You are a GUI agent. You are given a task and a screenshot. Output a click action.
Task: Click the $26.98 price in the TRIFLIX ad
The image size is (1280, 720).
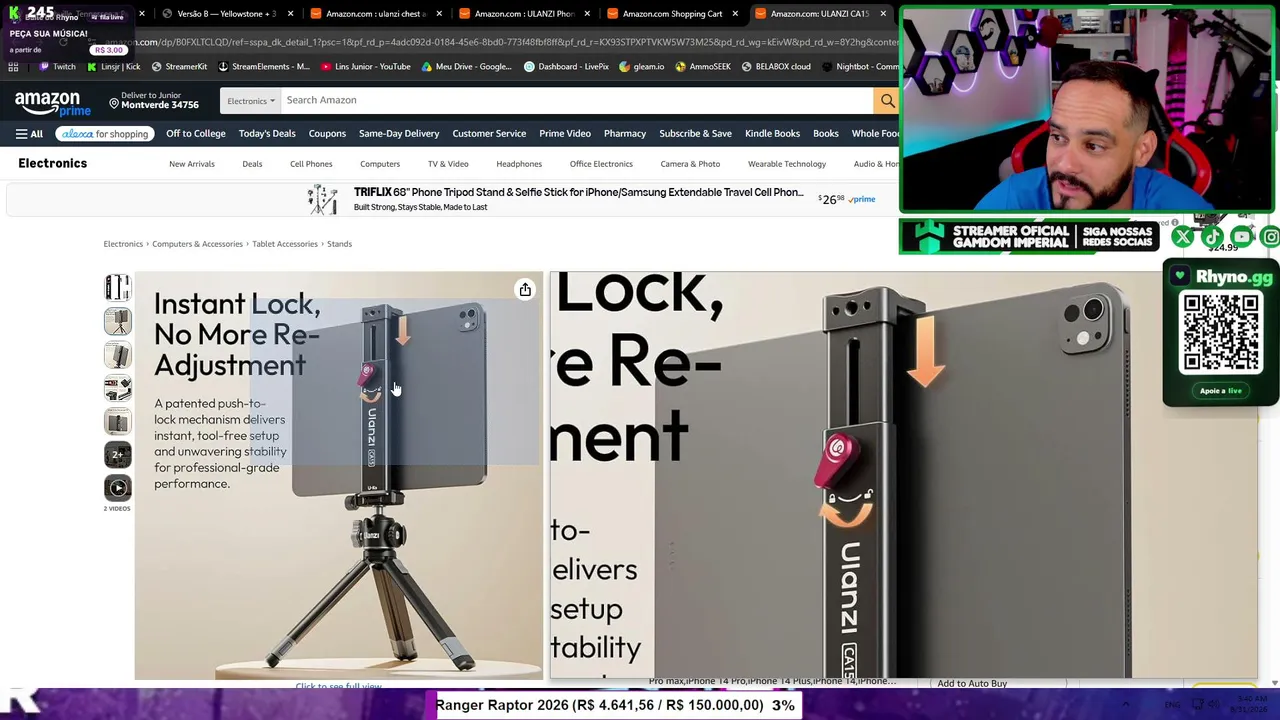click(x=832, y=199)
